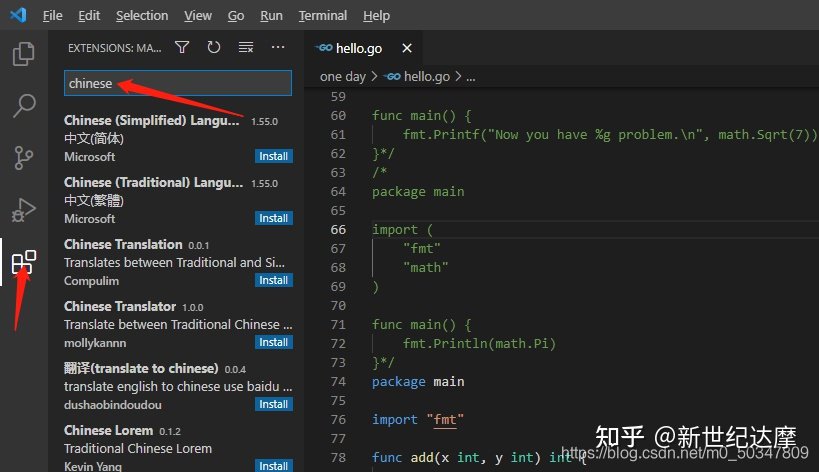This screenshot has height=472, width=819.
Task: Click 中文(简体) description text
Action: pos(94,139)
